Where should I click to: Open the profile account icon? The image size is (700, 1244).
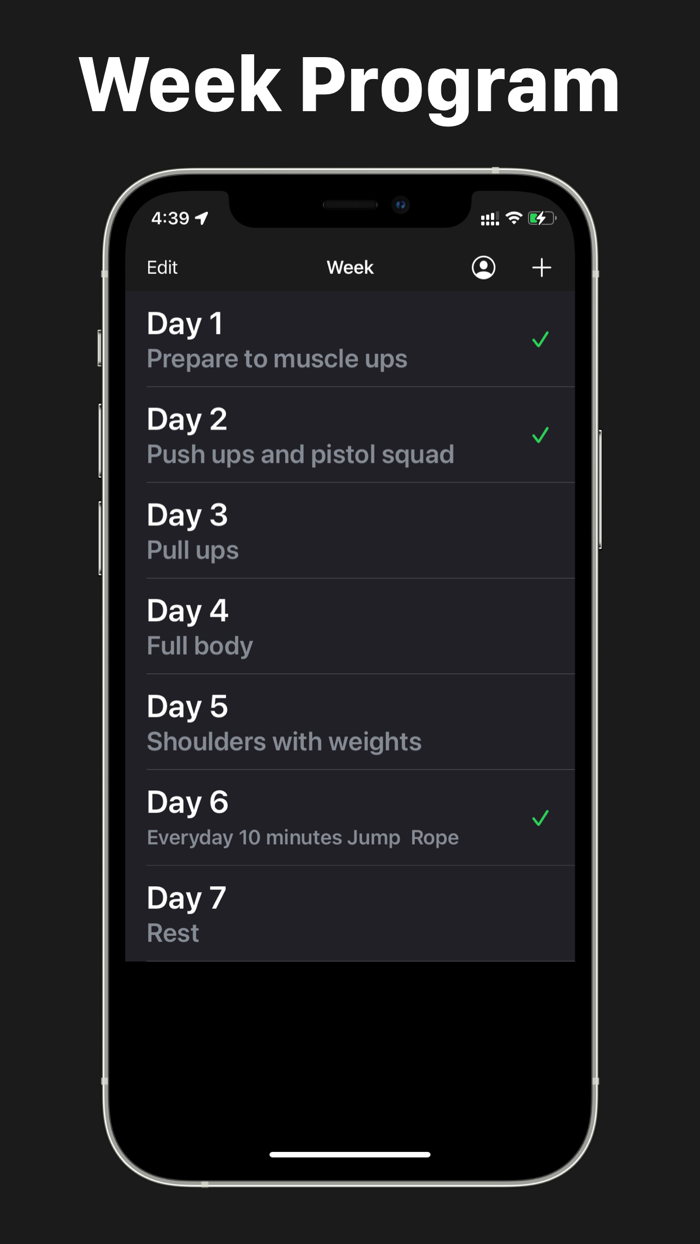[x=484, y=267]
